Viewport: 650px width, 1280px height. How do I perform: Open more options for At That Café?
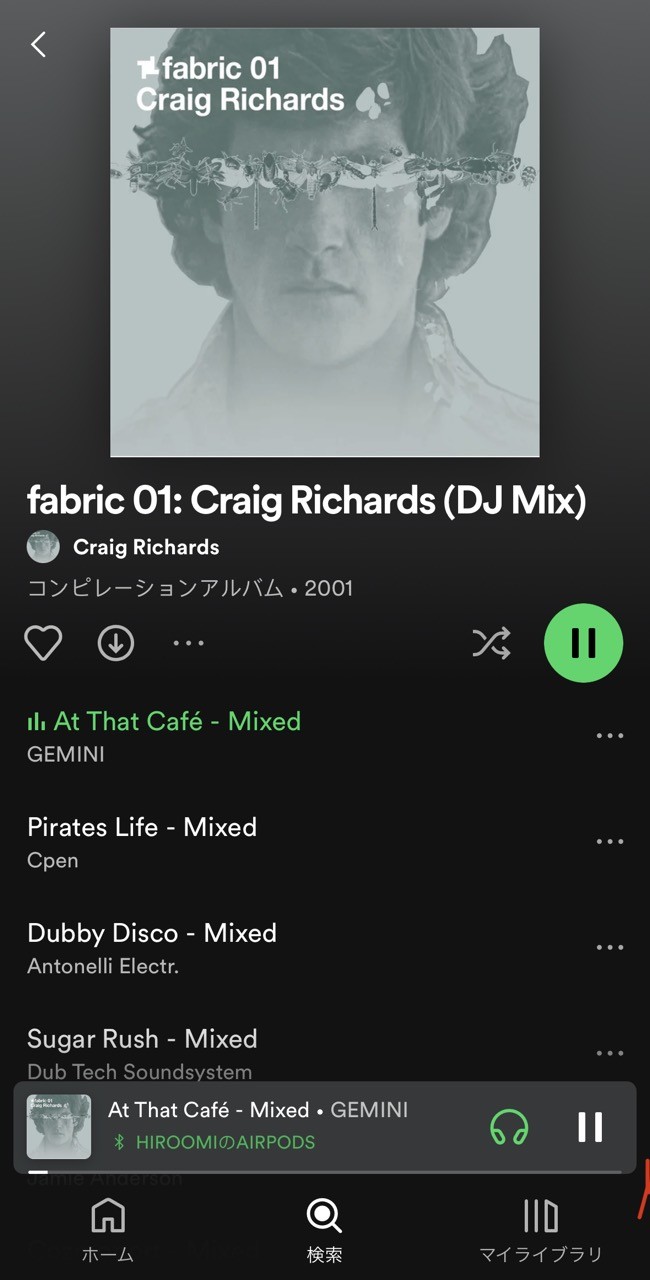pos(610,736)
